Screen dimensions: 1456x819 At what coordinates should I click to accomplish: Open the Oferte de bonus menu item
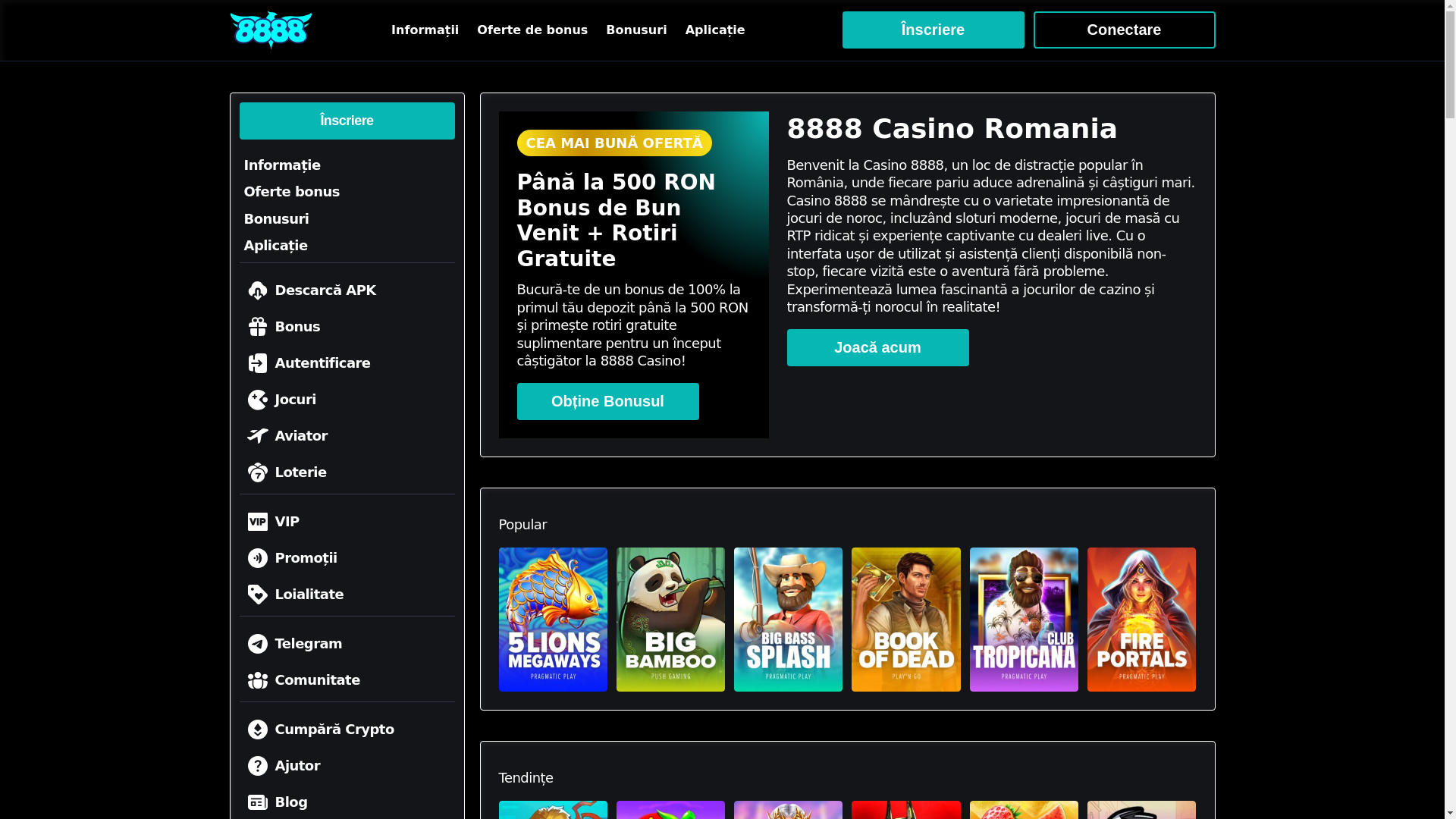click(532, 30)
